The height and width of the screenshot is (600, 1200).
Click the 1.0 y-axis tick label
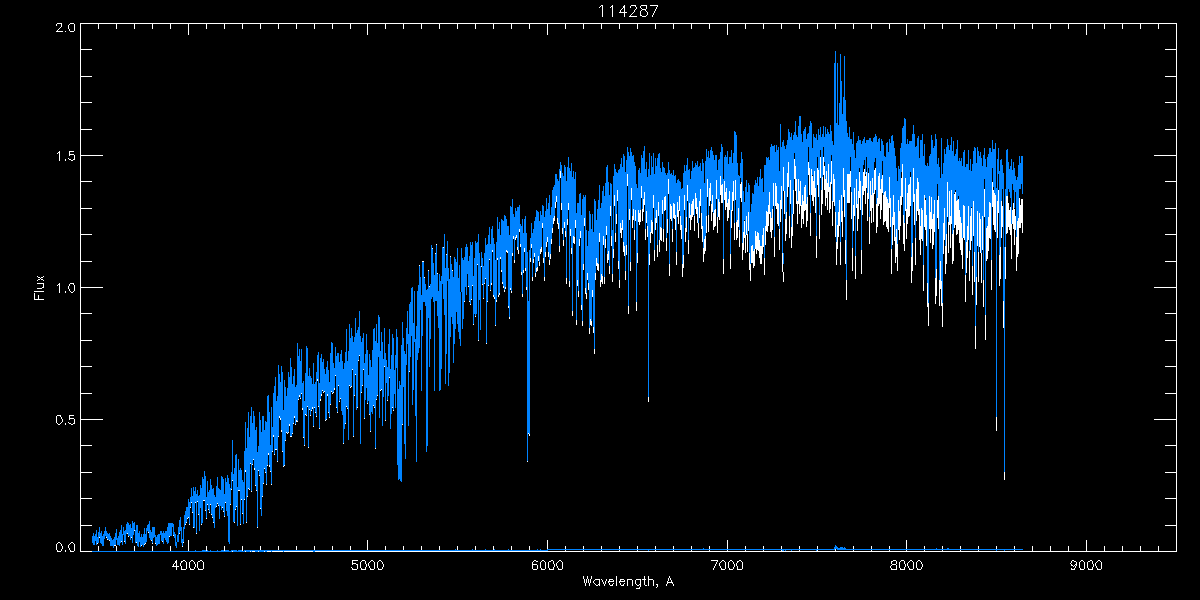click(x=62, y=288)
